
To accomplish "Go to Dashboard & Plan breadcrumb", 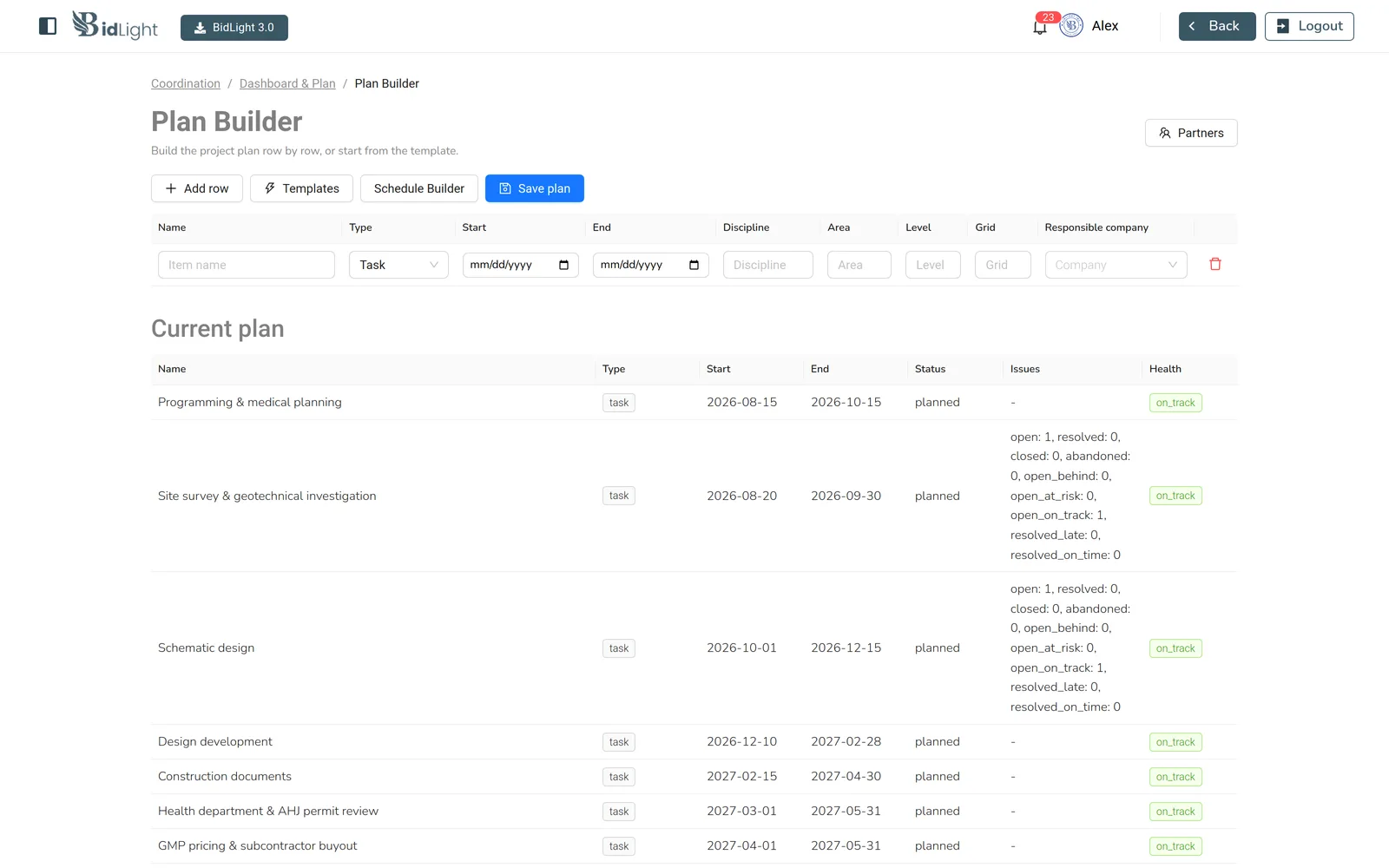I will point(287,83).
